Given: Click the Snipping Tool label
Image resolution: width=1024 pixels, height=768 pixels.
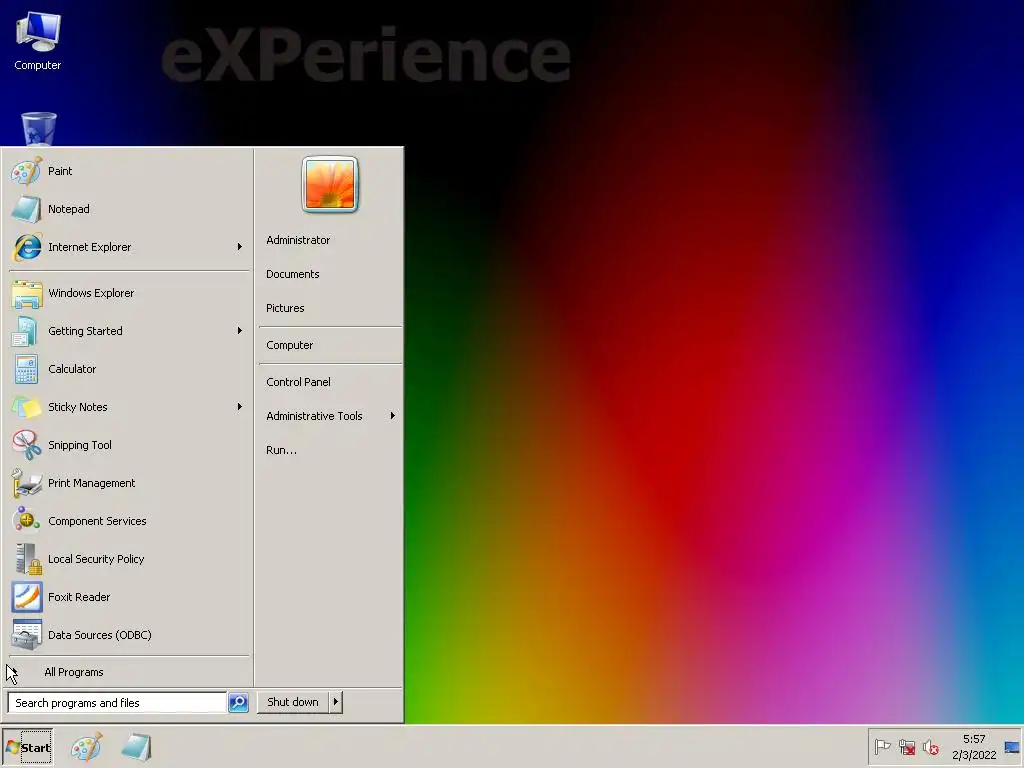Looking at the screenshot, I should (x=80, y=445).
